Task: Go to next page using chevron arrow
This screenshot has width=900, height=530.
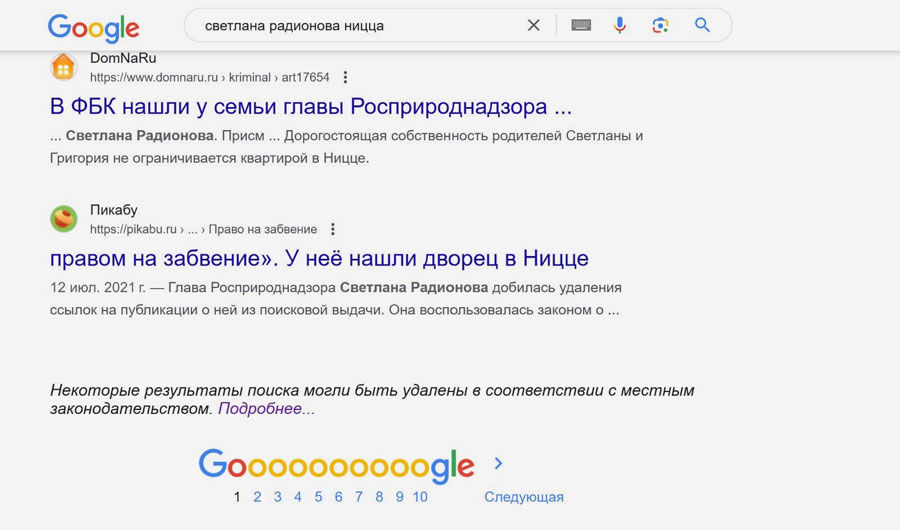Action: (x=498, y=463)
